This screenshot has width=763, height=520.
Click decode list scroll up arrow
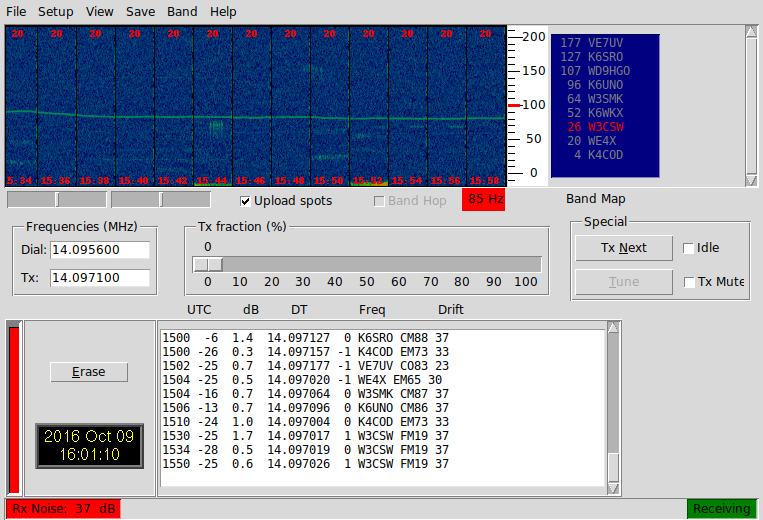613,327
